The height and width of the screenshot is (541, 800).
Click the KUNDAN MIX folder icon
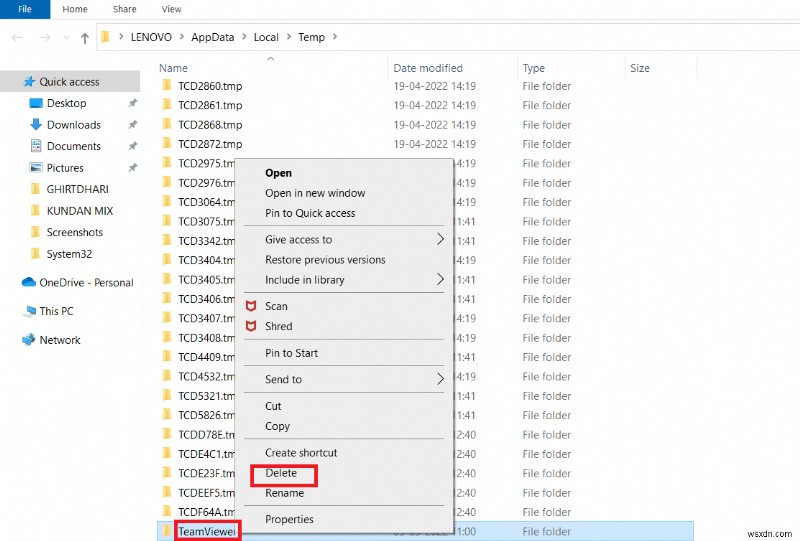(35, 210)
